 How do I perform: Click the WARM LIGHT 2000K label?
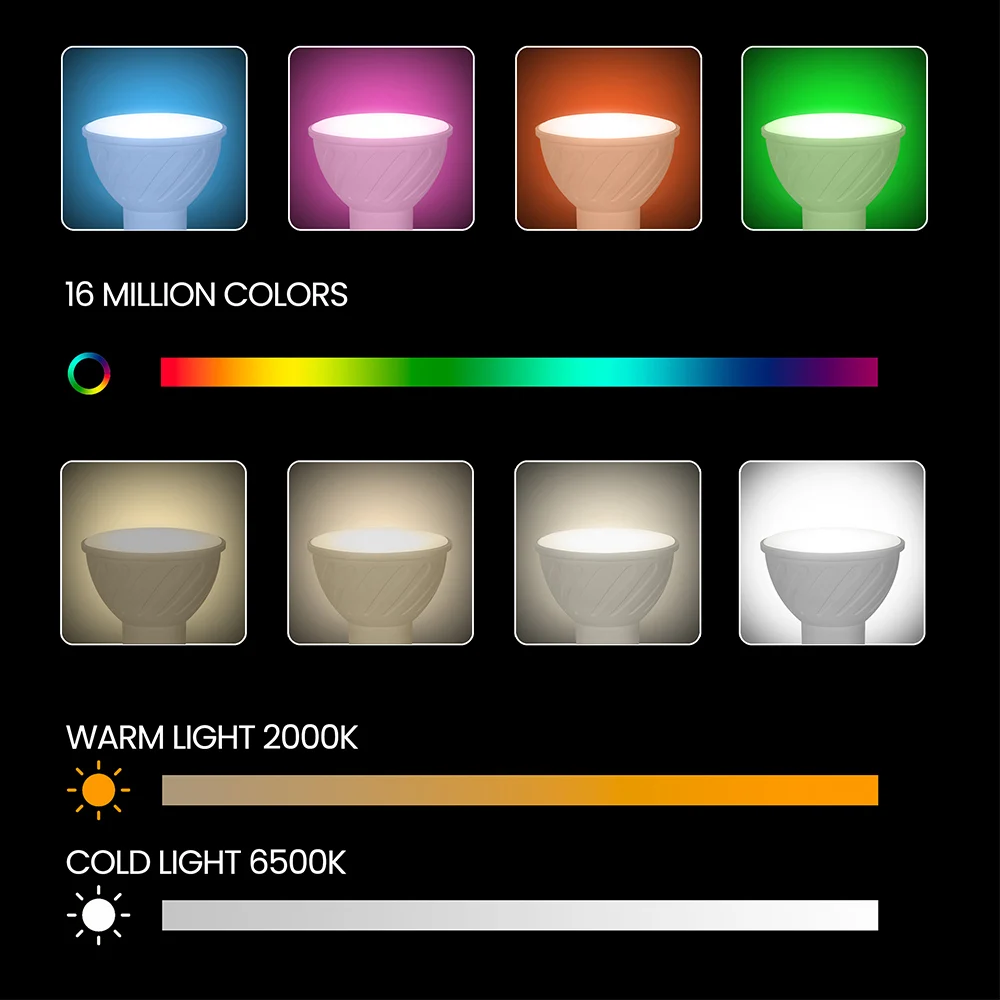point(212,737)
